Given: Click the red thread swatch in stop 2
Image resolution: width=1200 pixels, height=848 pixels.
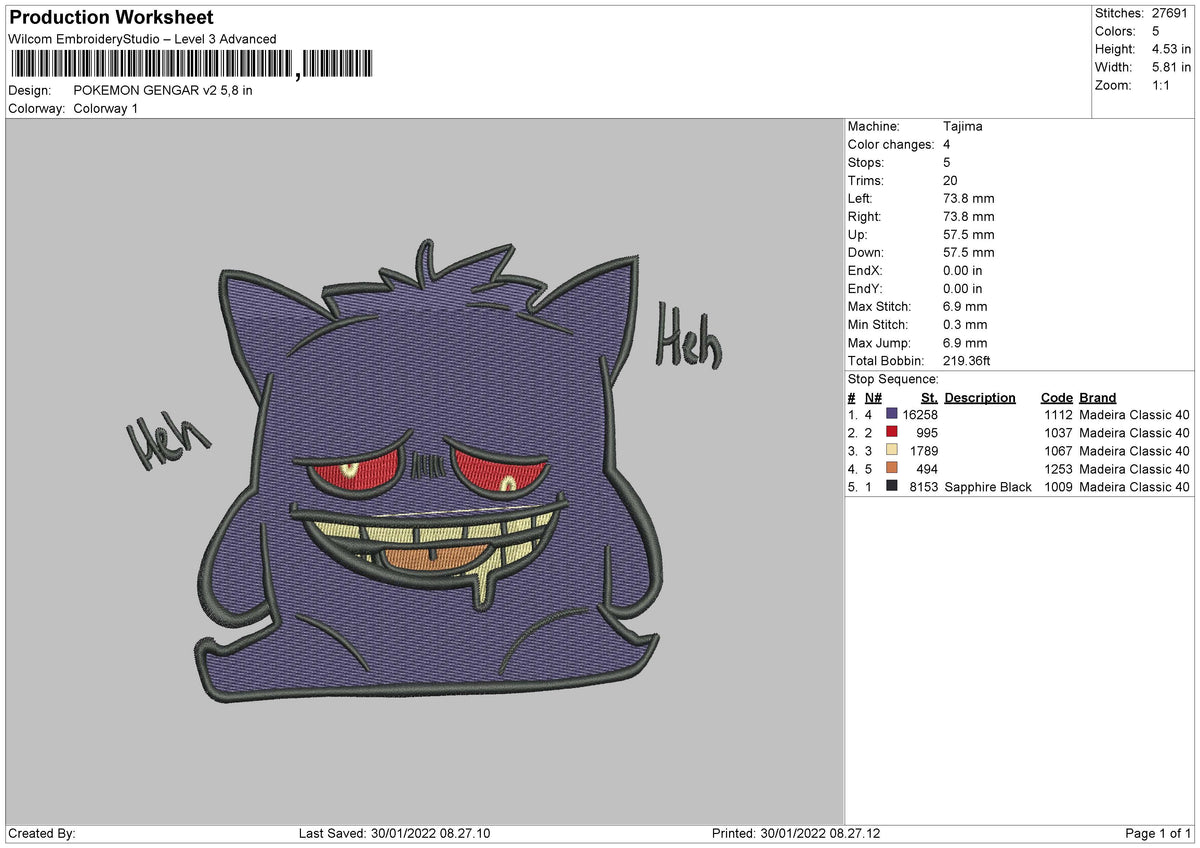Looking at the screenshot, I should tap(892, 433).
